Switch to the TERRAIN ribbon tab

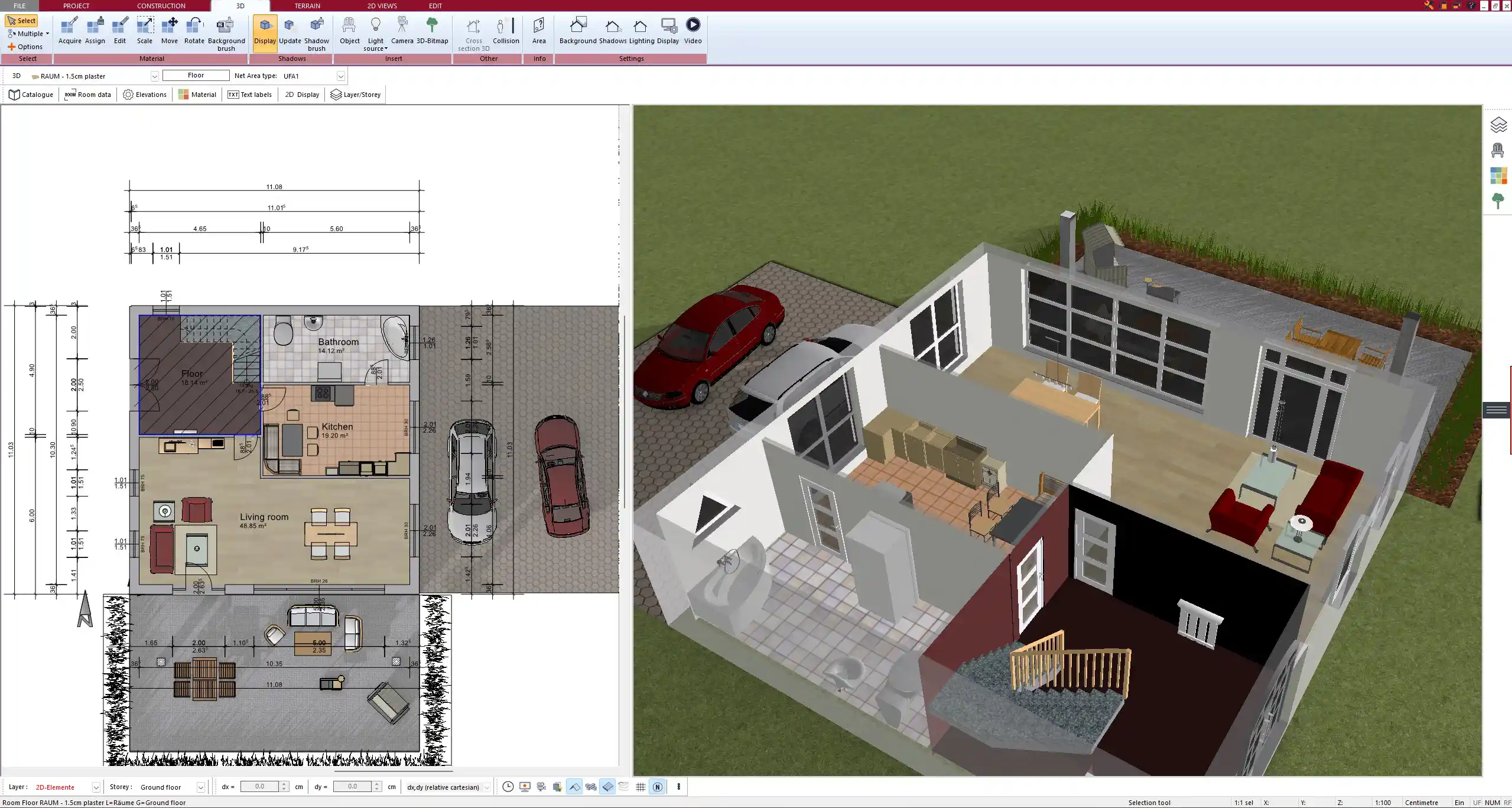[x=307, y=6]
